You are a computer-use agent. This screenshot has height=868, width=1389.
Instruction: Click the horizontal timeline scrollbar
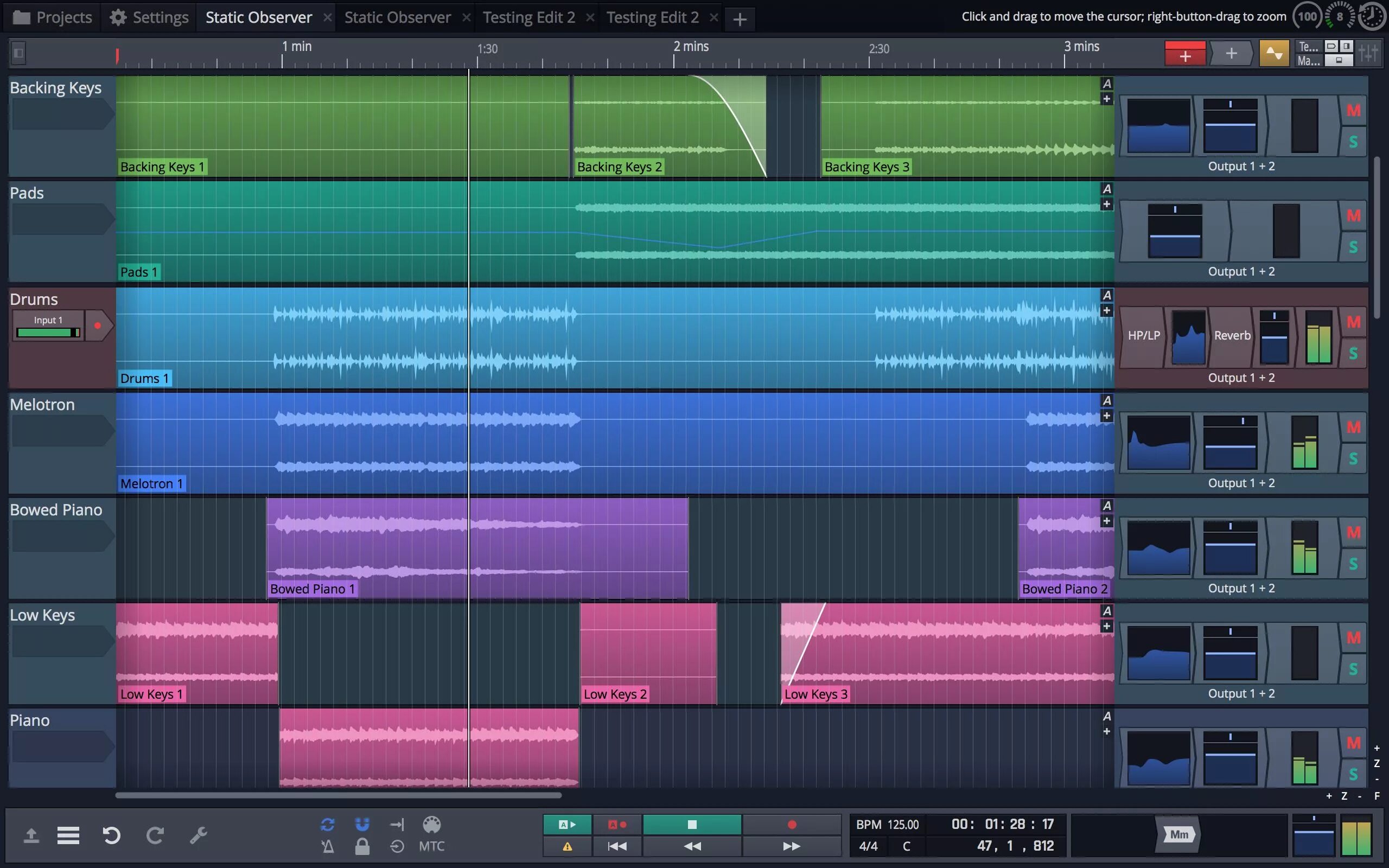pyautogui.click(x=337, y=795)
